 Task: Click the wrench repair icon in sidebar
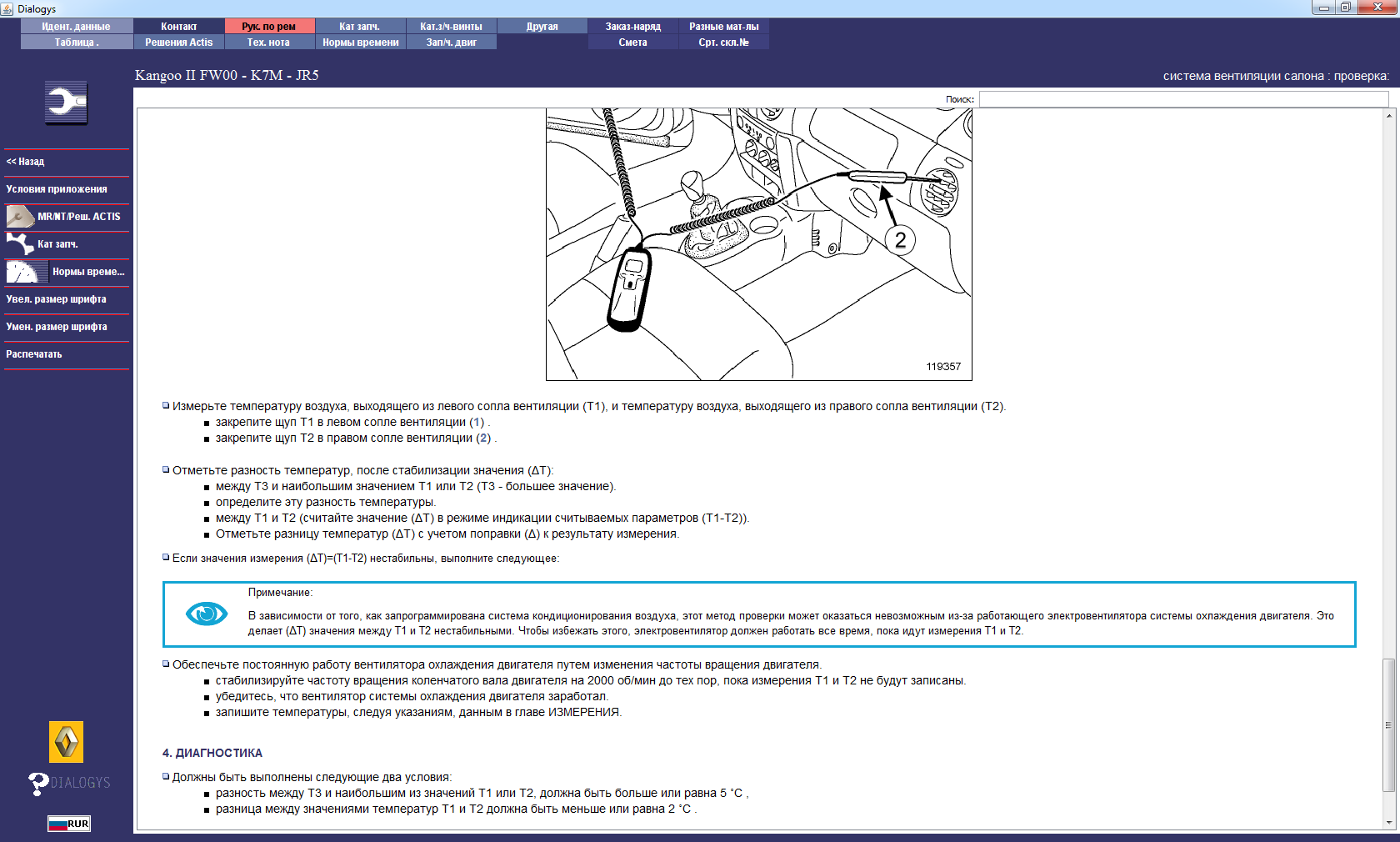(x=66, y=103)
